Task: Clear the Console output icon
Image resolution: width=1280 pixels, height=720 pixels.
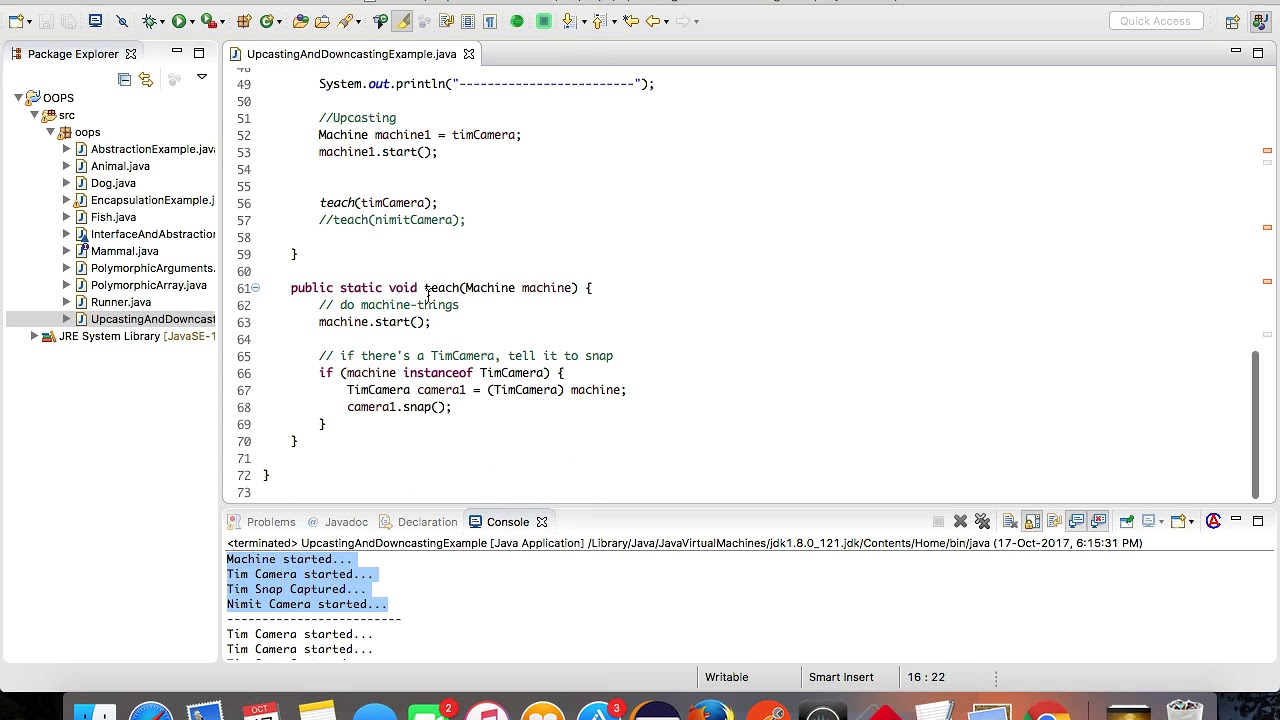Action: (x=1010, y=521)
